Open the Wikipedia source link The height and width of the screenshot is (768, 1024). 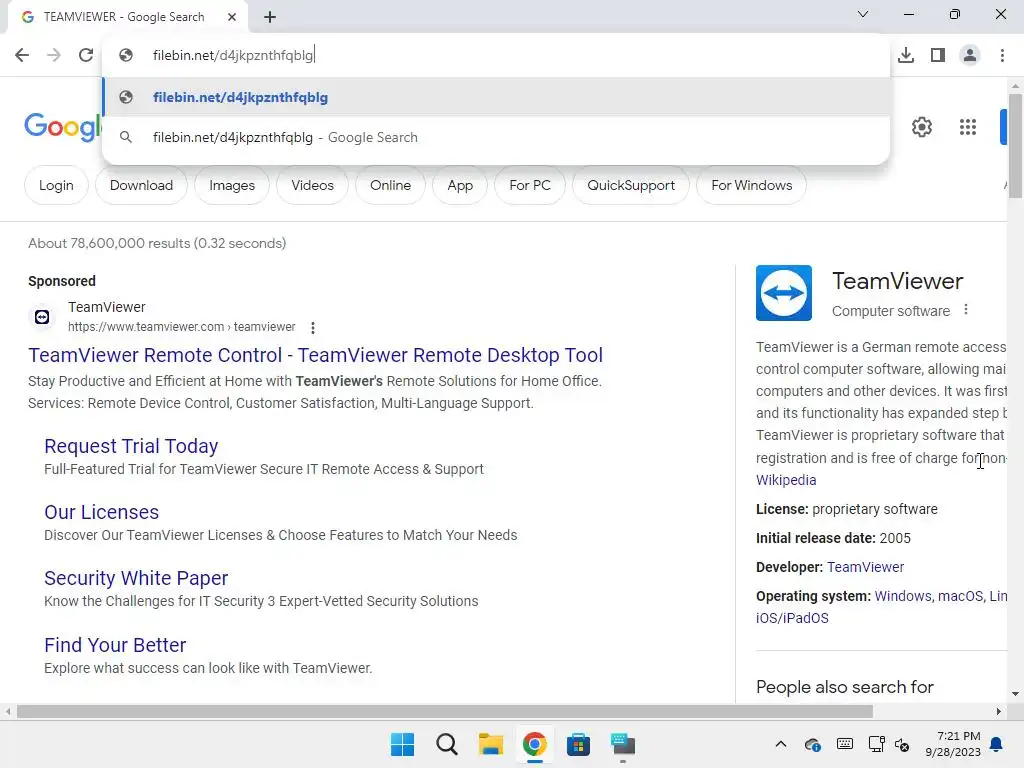786,480
